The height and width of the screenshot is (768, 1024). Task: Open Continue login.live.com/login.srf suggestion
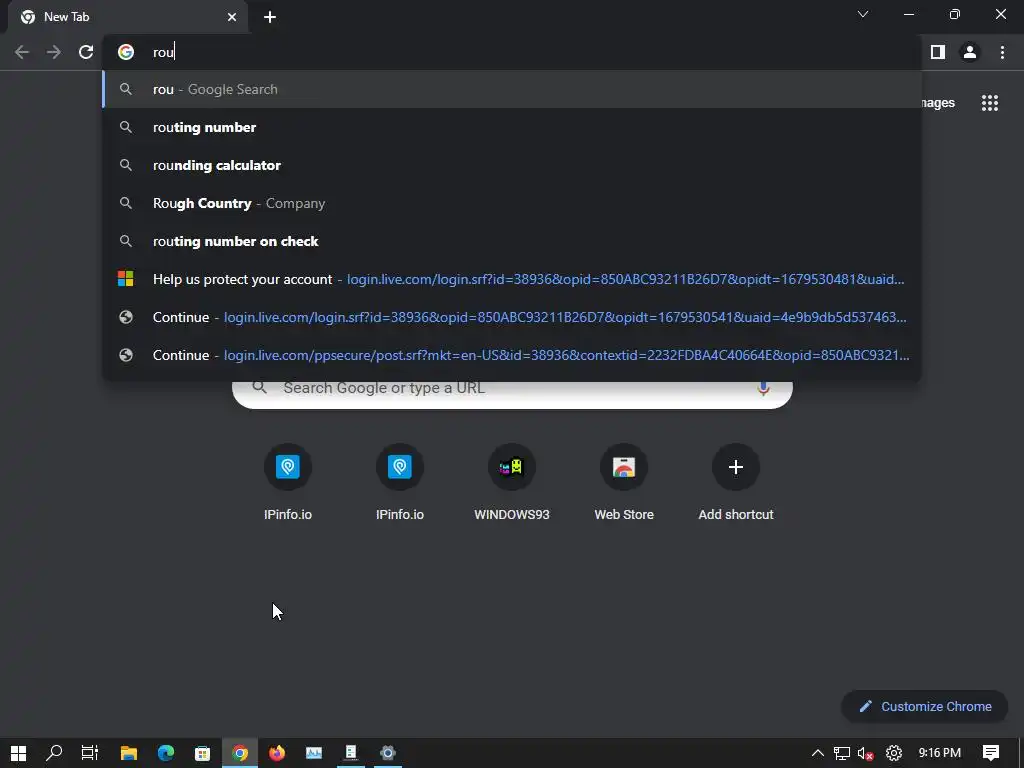(x=512, y=317)
